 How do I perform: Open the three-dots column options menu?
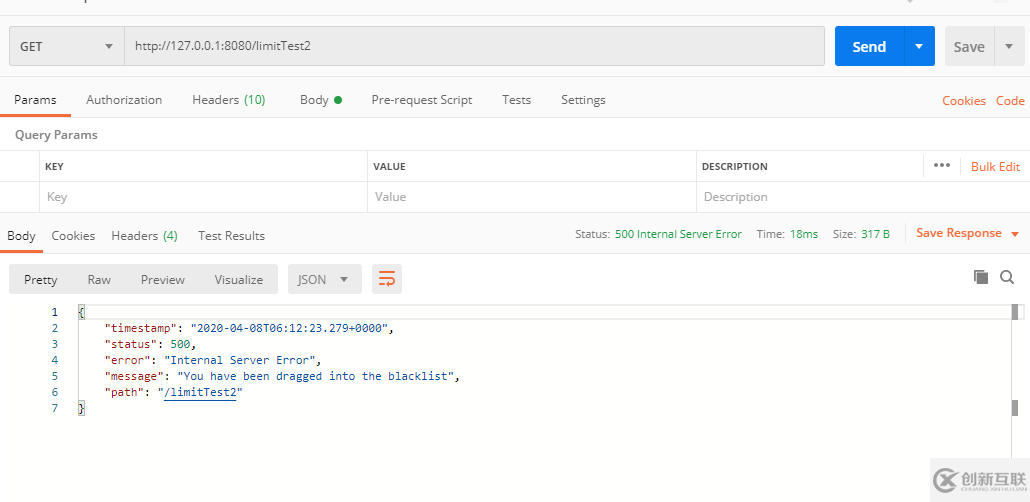[942, 166]
